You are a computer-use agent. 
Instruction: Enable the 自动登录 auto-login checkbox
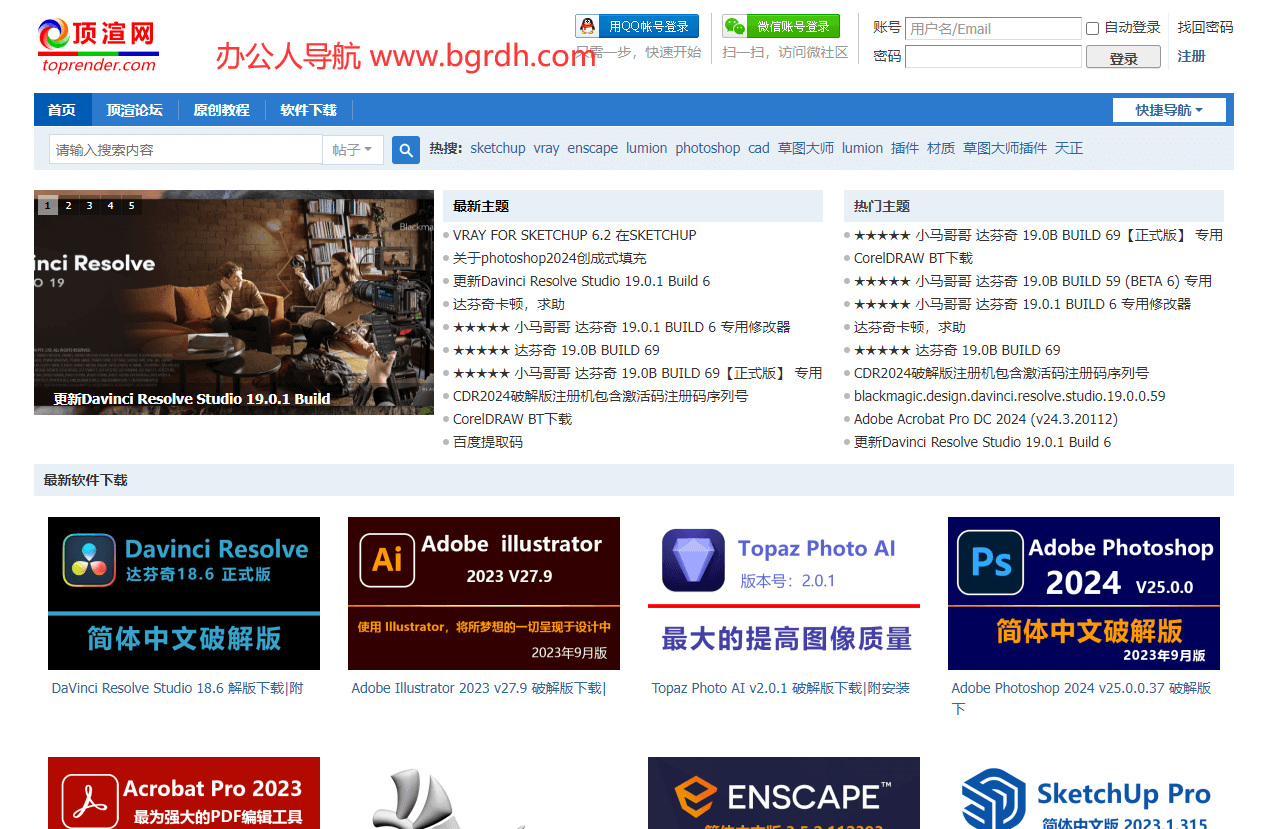pyautogui.click(x=1092, y=28)
